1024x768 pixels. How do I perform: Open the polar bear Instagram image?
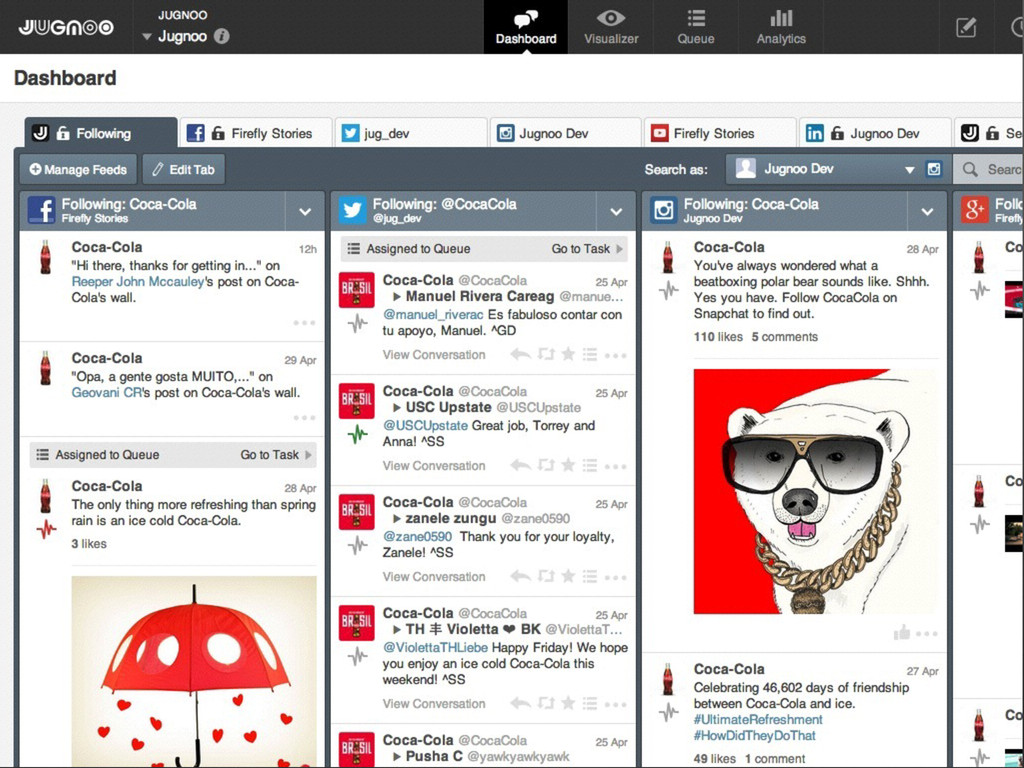pyautogui.click(x=816, y=492)
